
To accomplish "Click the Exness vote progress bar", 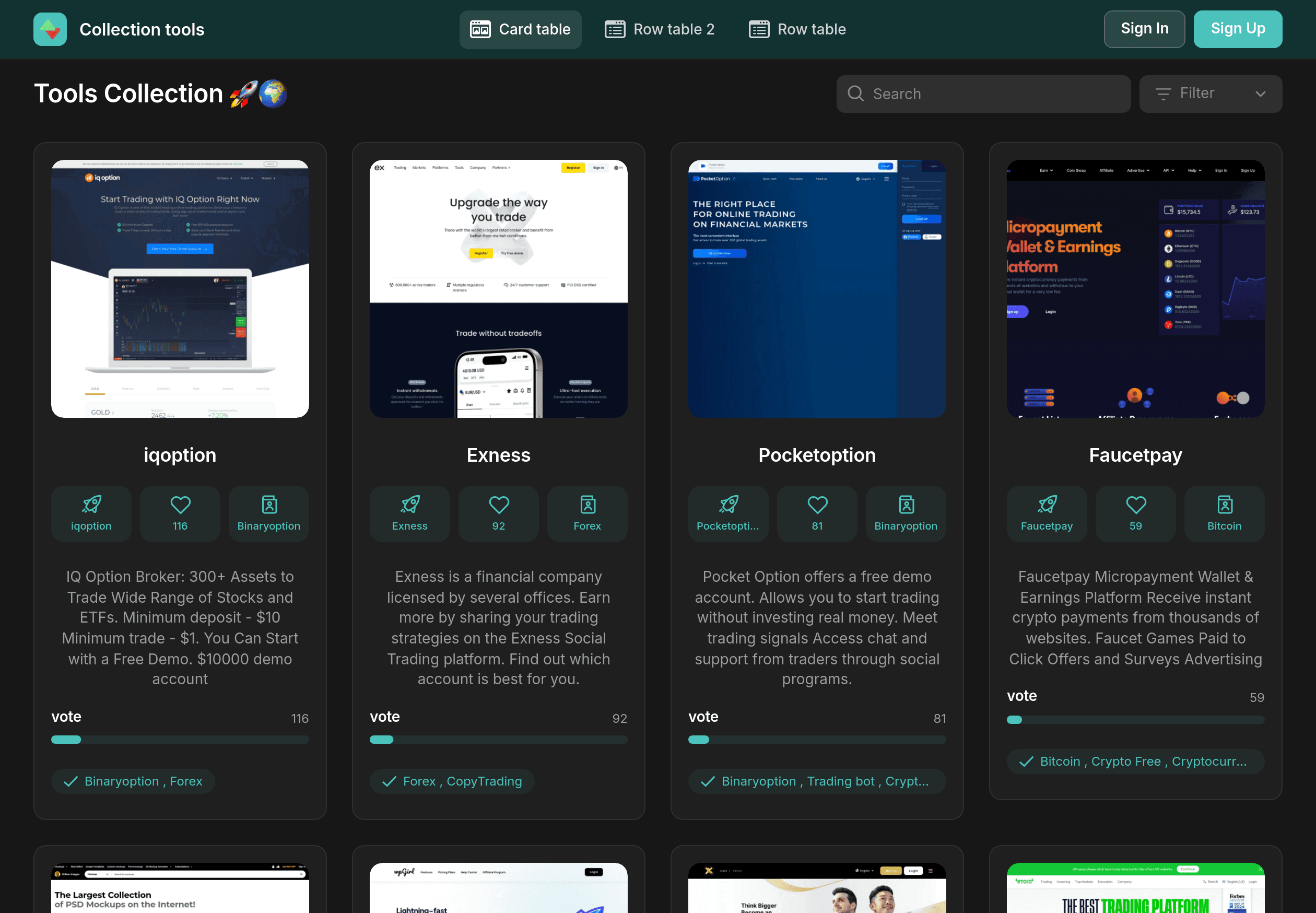I will coord(499,739).
